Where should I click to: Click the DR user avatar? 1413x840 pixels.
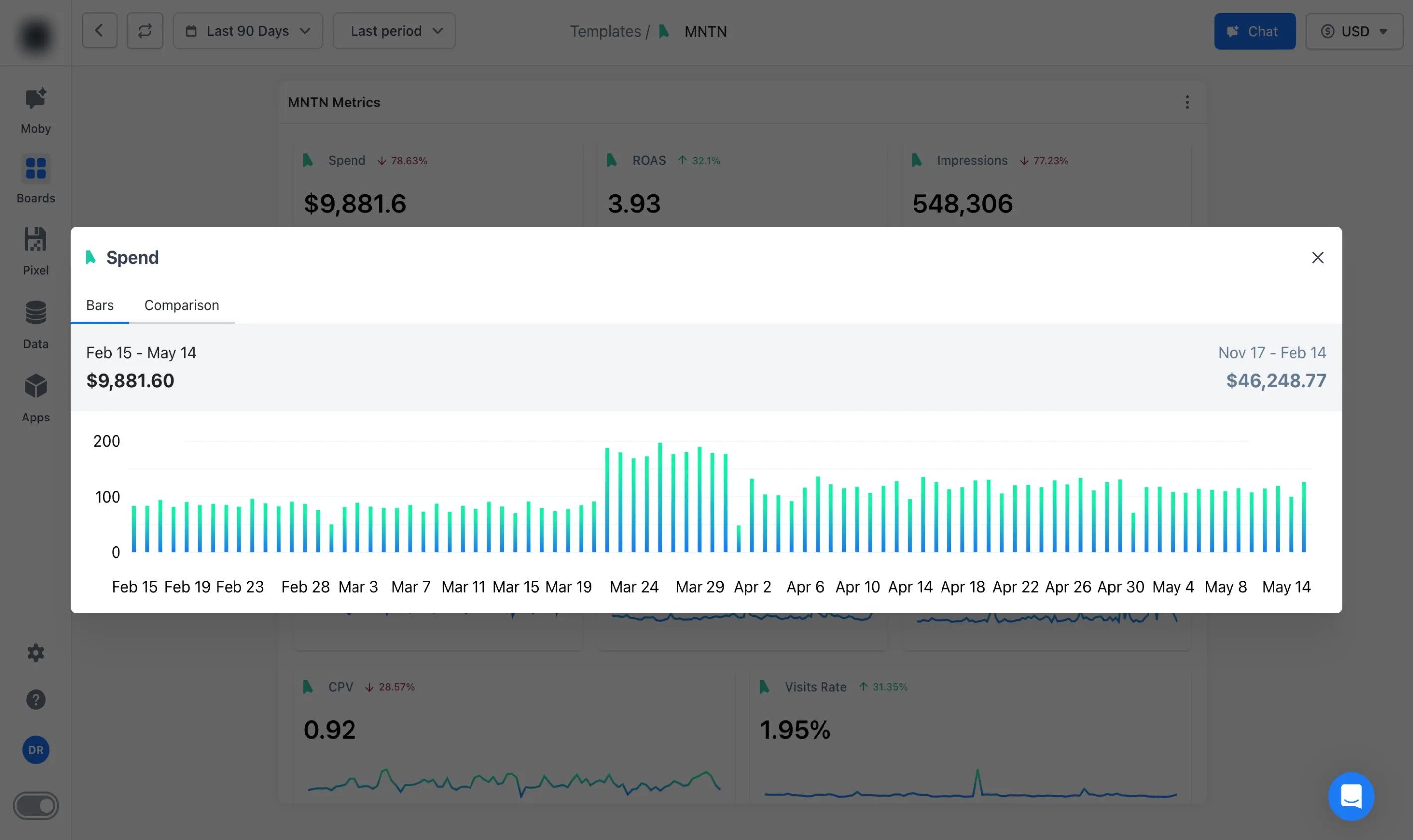[x=36, y=749]
